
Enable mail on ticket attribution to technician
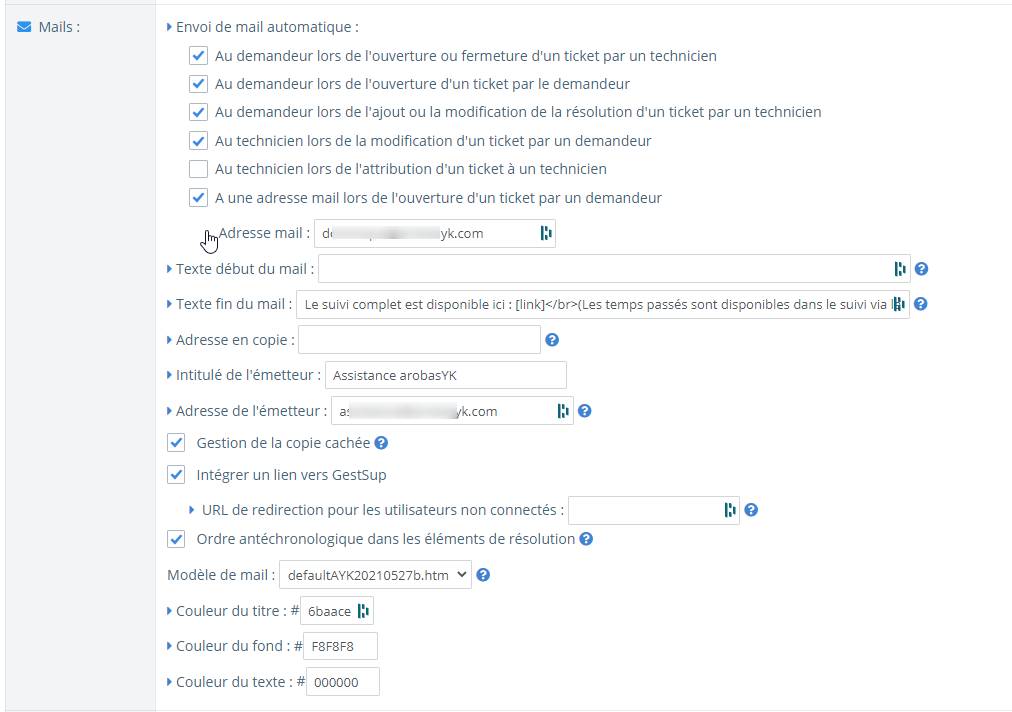pos(198,169)
